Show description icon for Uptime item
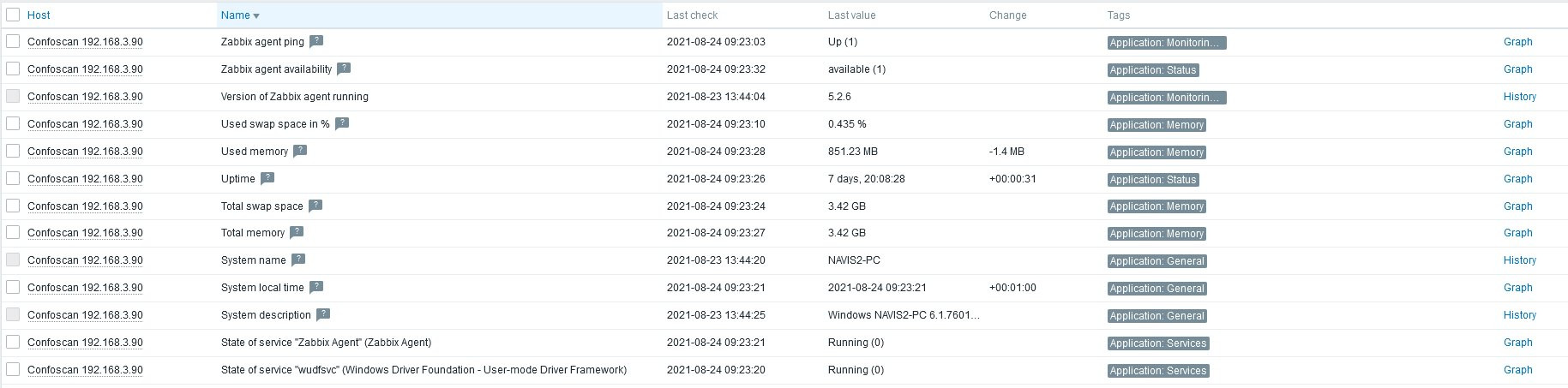 [x=267, y=178]
